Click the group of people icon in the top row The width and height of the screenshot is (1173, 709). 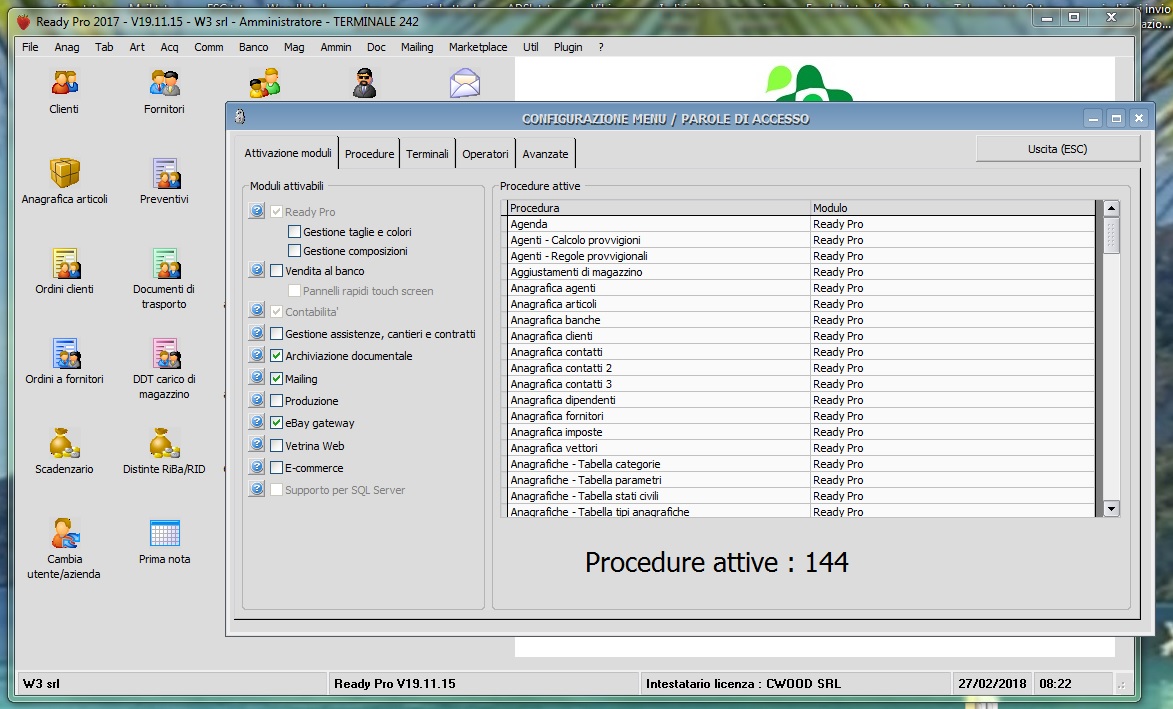265,83
